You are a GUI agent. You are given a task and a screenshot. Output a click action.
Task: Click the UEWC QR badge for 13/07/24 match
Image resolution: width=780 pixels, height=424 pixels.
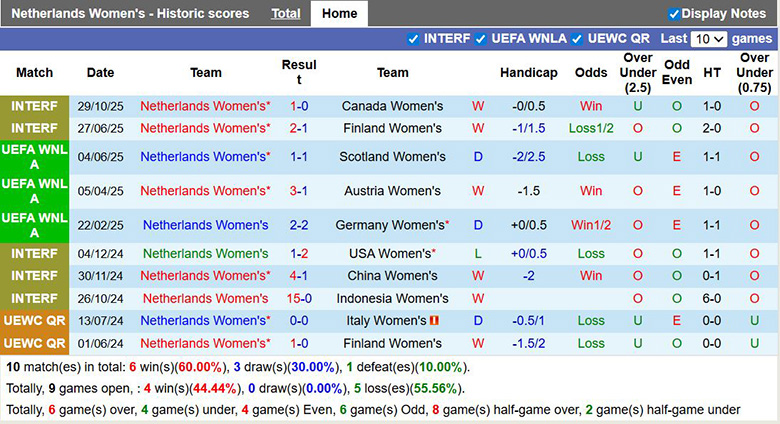pyautogui.click(x=35, y=321)
